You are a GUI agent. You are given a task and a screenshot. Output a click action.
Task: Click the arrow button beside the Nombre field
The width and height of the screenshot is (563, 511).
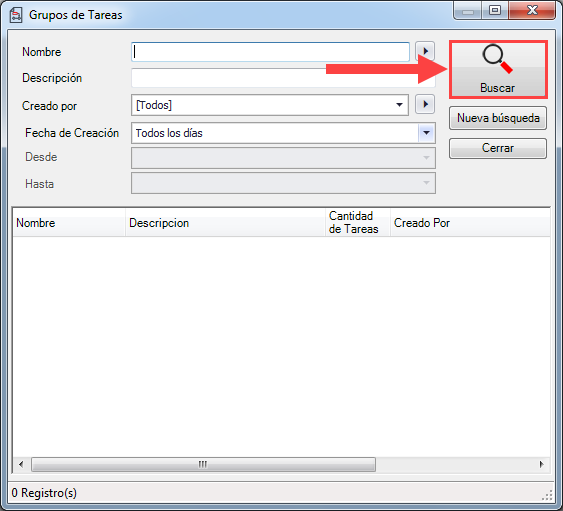pyautogui.click(x=425, y=51)
